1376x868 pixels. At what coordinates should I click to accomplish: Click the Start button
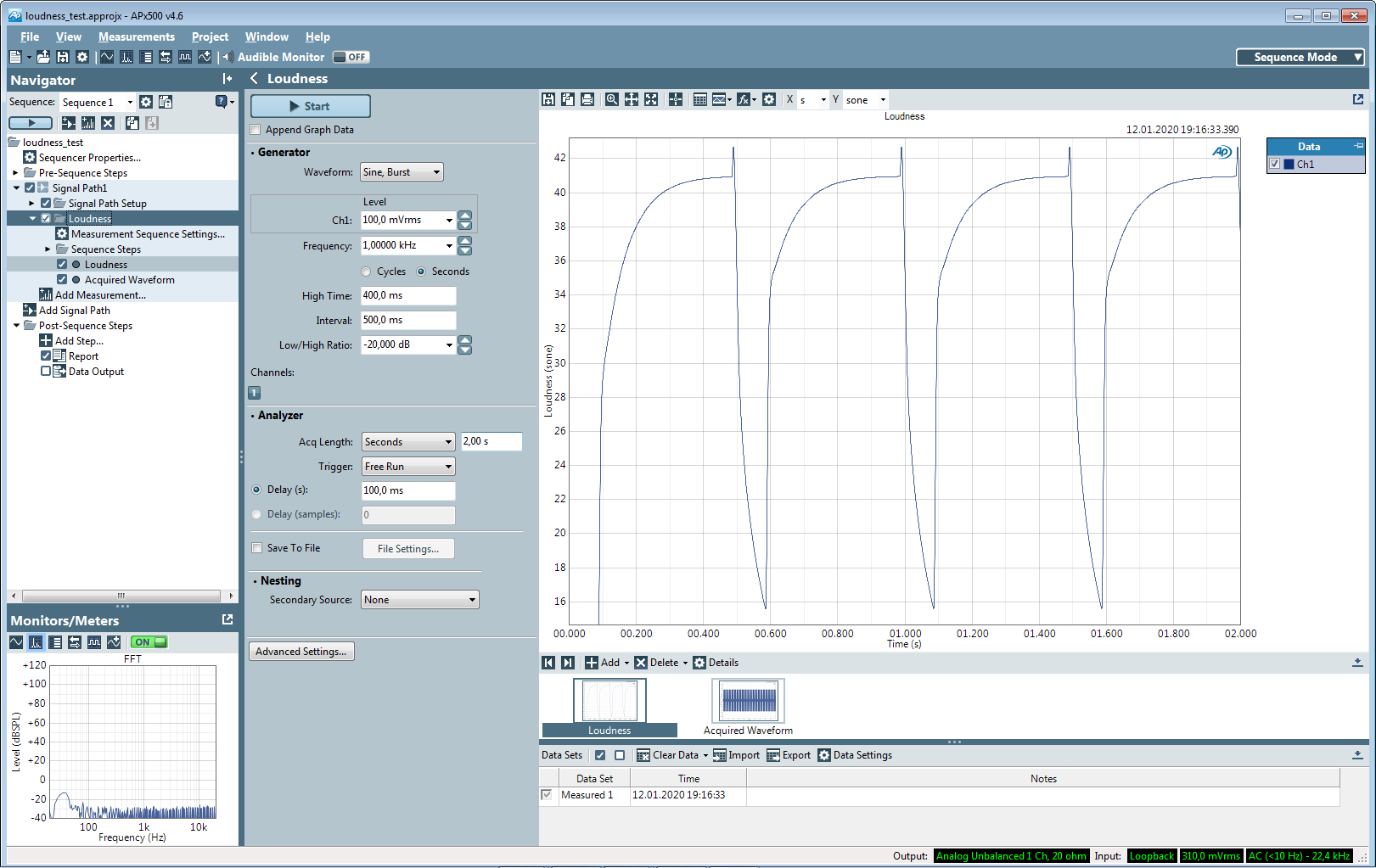pos(309,106)
